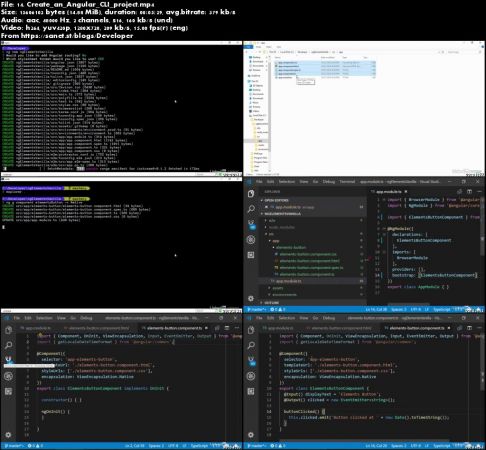Select This PC in File Explorer navigation pane
The height and width of the screenshot is (450, 486).
[x=254, y=81]
